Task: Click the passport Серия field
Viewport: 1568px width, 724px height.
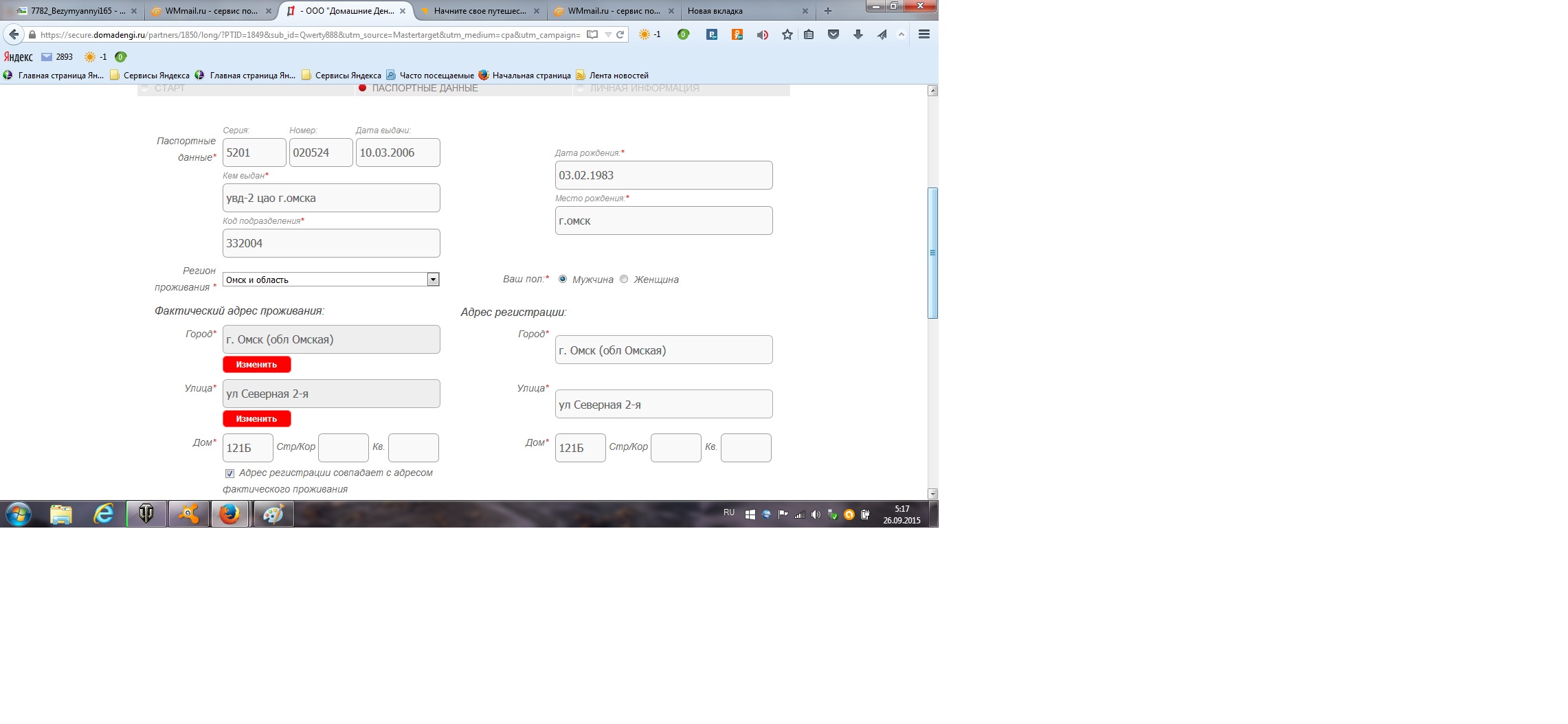Action: pos(254,152)
